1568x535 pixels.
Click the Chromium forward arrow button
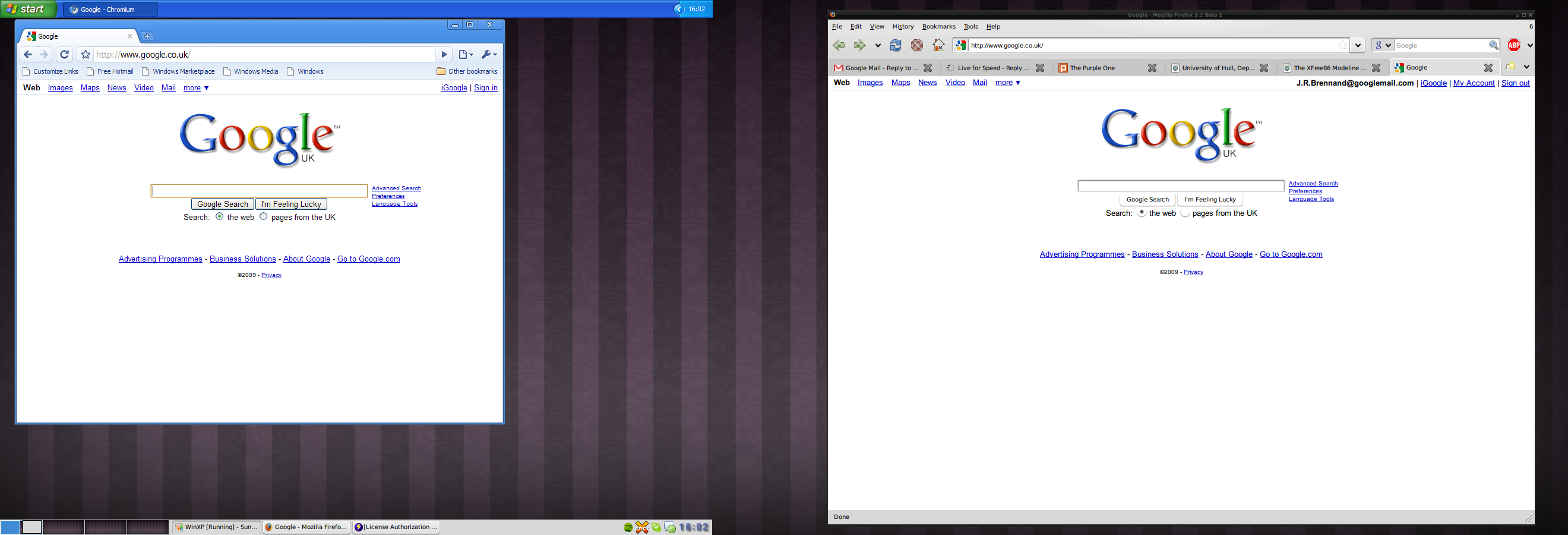tap(44, 55)
